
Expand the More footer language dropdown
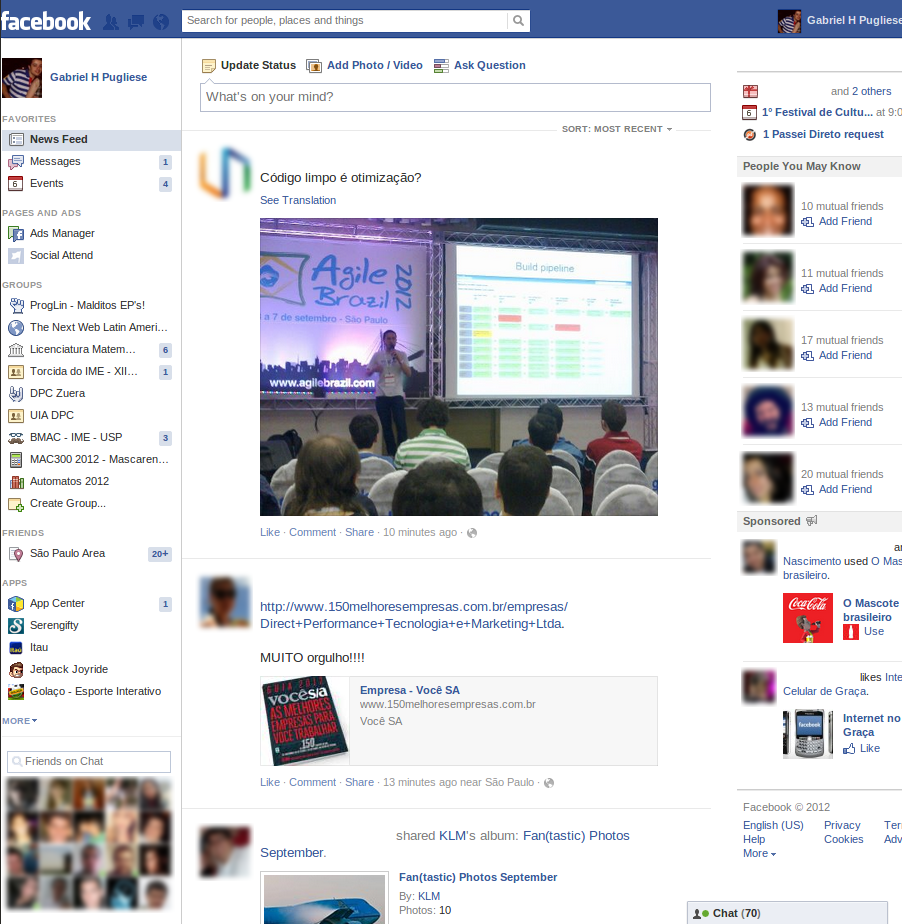pyautogui.click(x=759, y=853)
